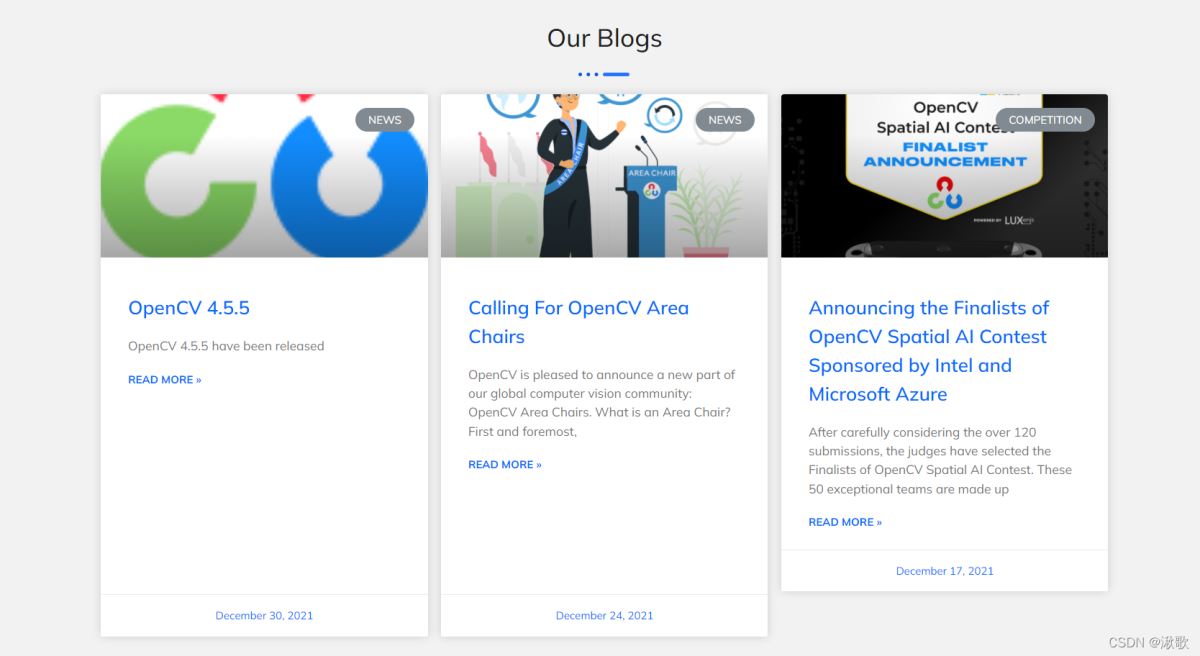This screenshot has height=656, width=1200.
Task: Click the blue divider under Our Blogs
Action: point(604,74)
